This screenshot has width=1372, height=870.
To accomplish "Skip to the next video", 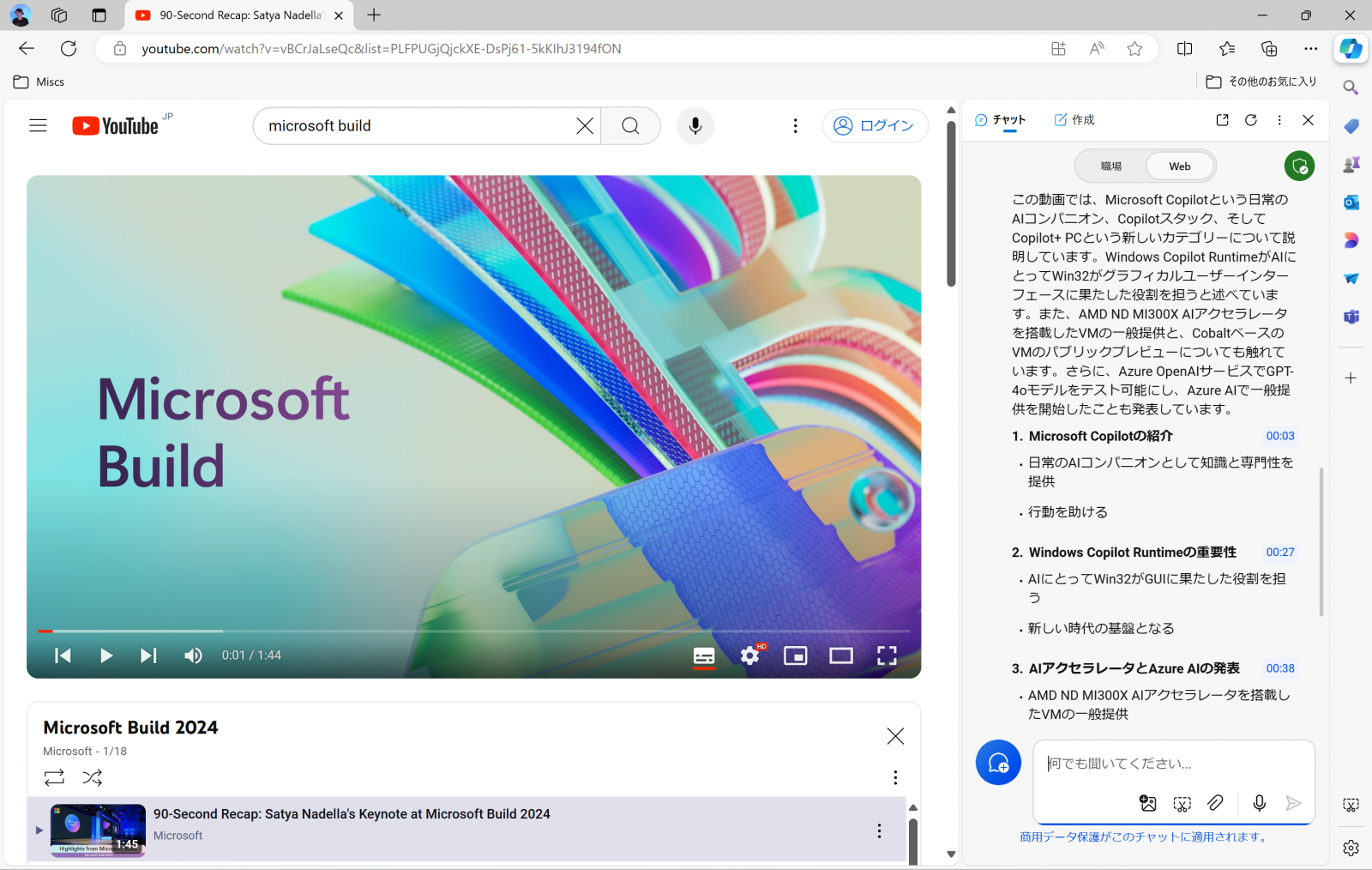I will [x=148, y=656].
